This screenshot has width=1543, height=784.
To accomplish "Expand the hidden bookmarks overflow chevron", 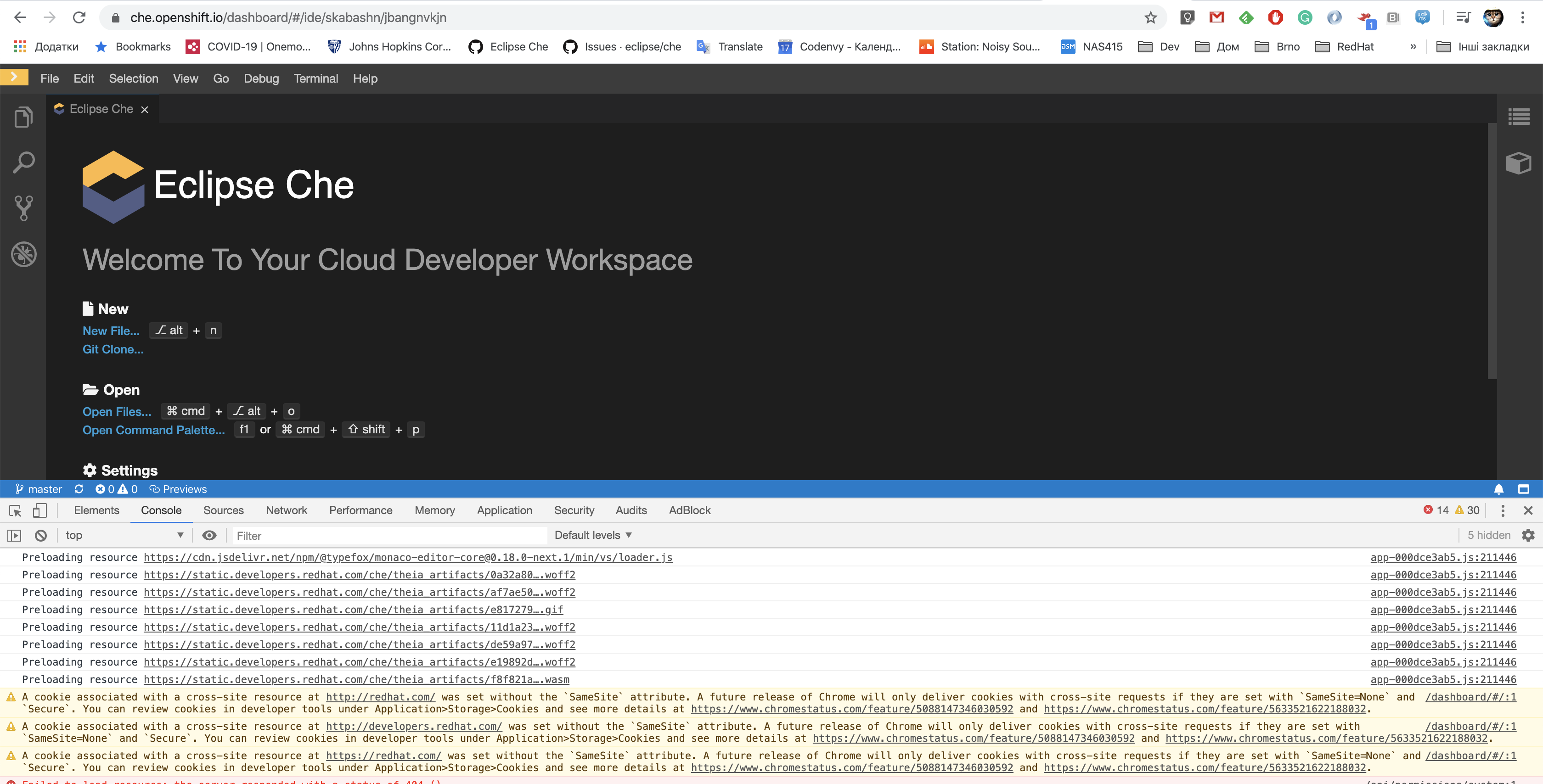I will pyautogui.click(x=1413, y=47).
